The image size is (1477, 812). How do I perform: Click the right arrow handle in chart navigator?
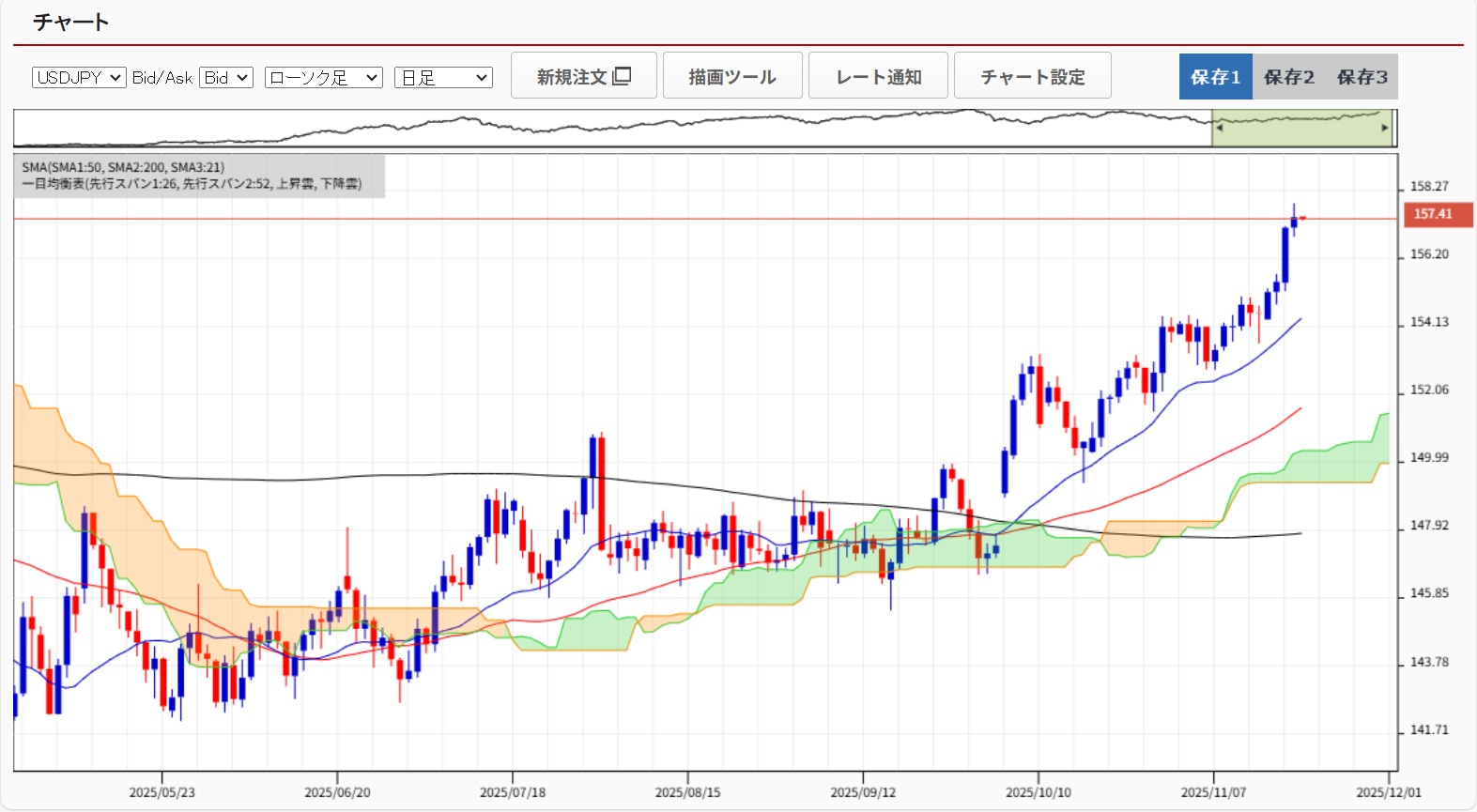click(x=1384, y=129)
